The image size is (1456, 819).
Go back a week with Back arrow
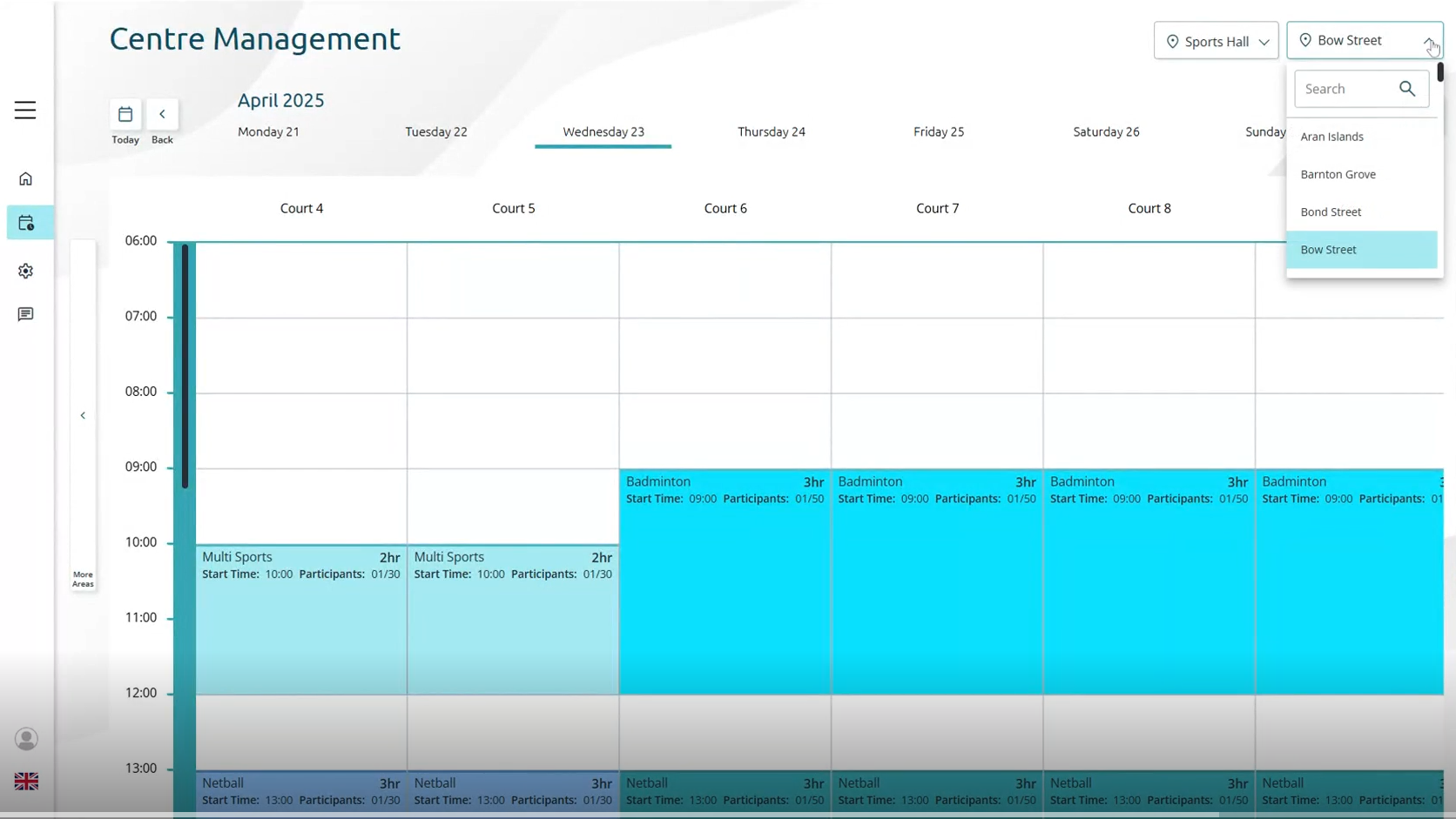[x=162, y=114]
